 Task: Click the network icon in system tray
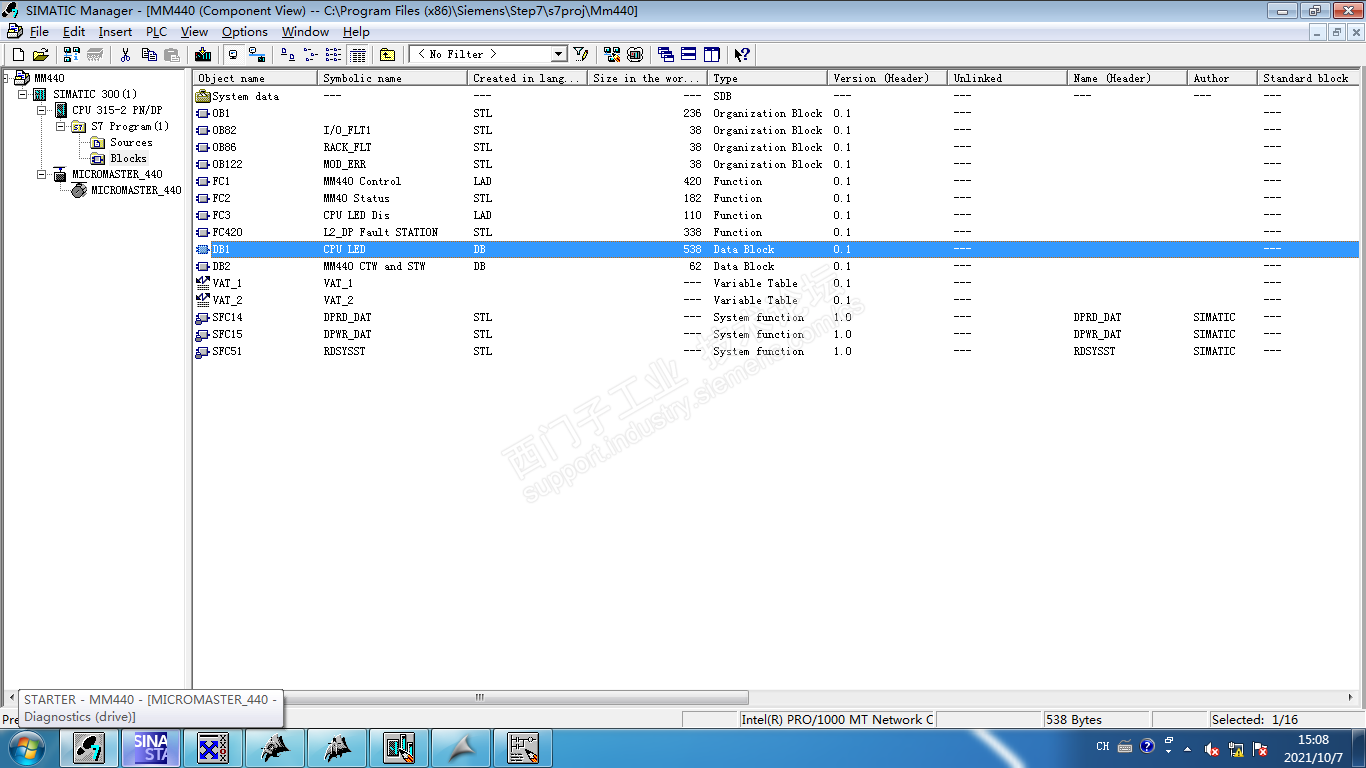(1236, 748)
